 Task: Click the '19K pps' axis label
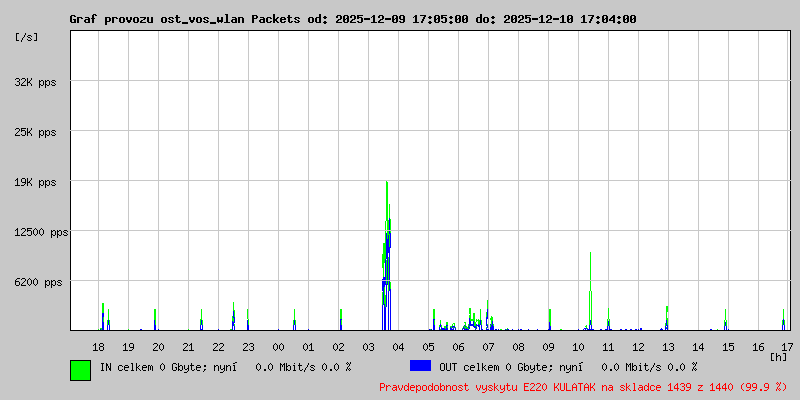pyautogui.click(x=36, y=182)
